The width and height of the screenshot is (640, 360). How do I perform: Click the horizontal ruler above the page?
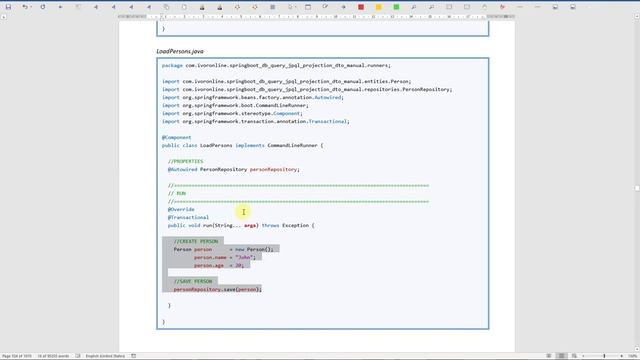(316, 17)
